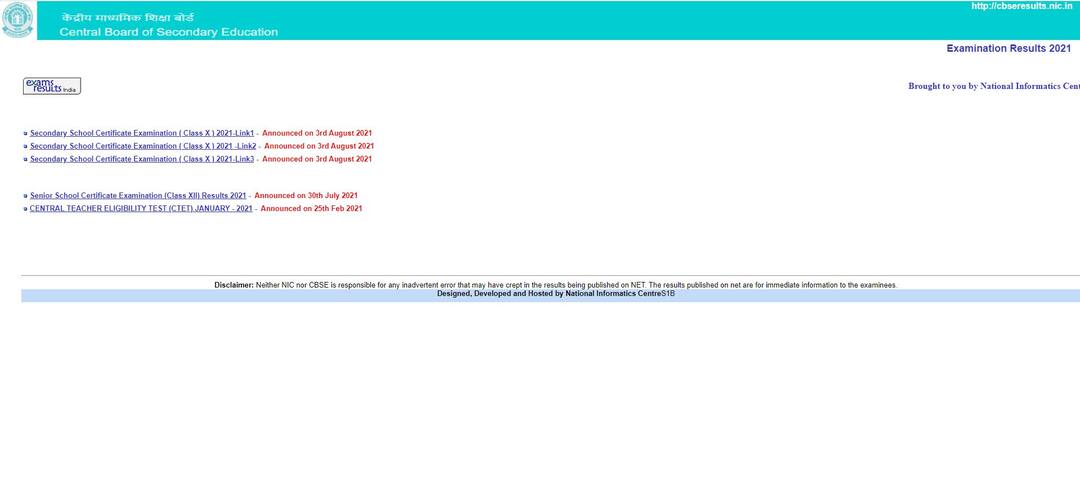This screenshot has width=1080, height=480.
Task: Open Class X 2021 results Link3
Action: tap(141, 159)
